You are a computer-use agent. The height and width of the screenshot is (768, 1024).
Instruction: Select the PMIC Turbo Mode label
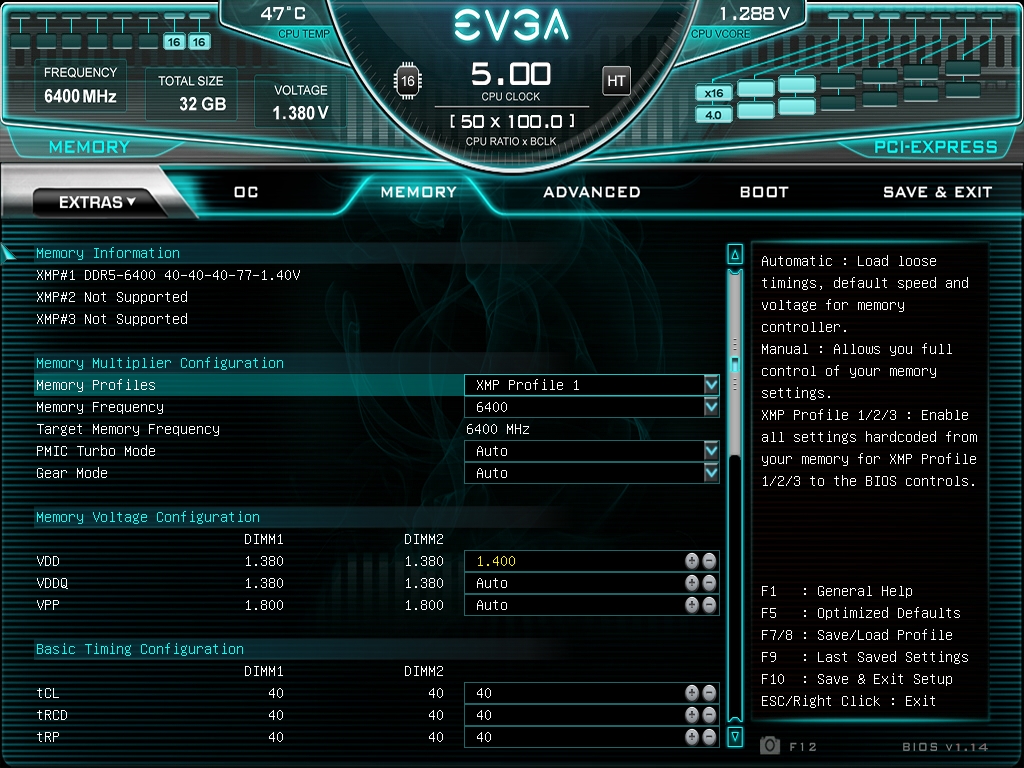96,451
